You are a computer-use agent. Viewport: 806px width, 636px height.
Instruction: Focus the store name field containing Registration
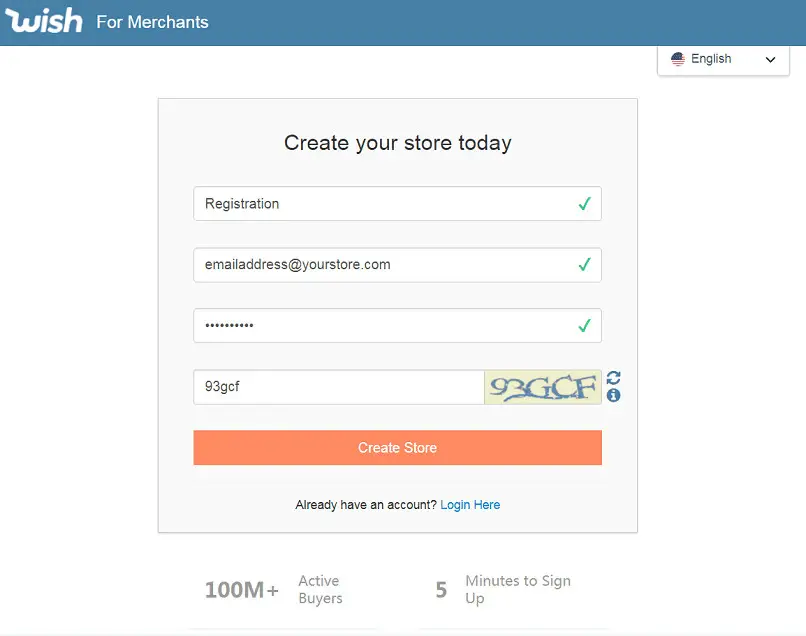380,204
